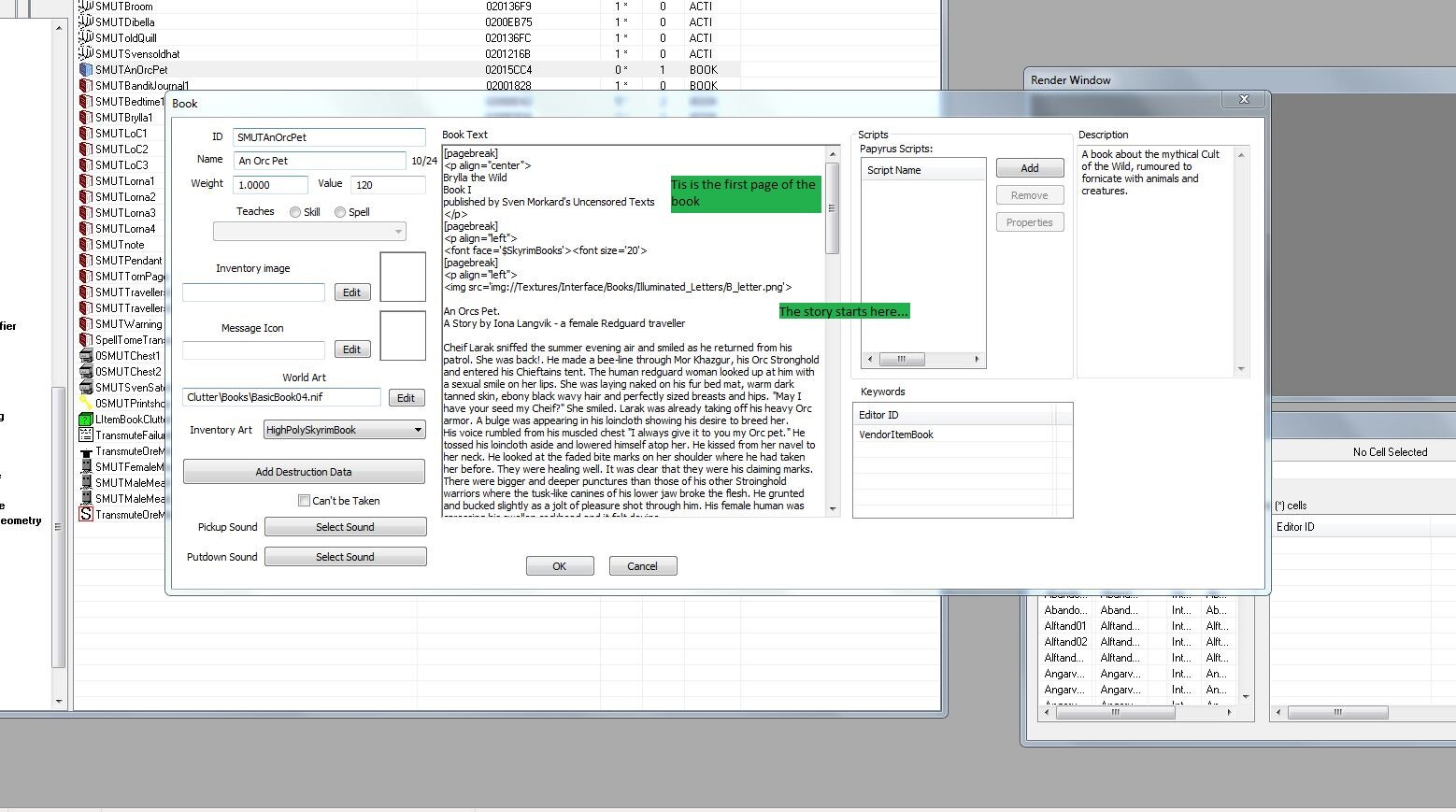Image resolution: width=1456 pixels, height=812 pixels.
Task: Open the Inventory Art HighPolySkyrimBook dropdown
Action: tap(418, 430)
